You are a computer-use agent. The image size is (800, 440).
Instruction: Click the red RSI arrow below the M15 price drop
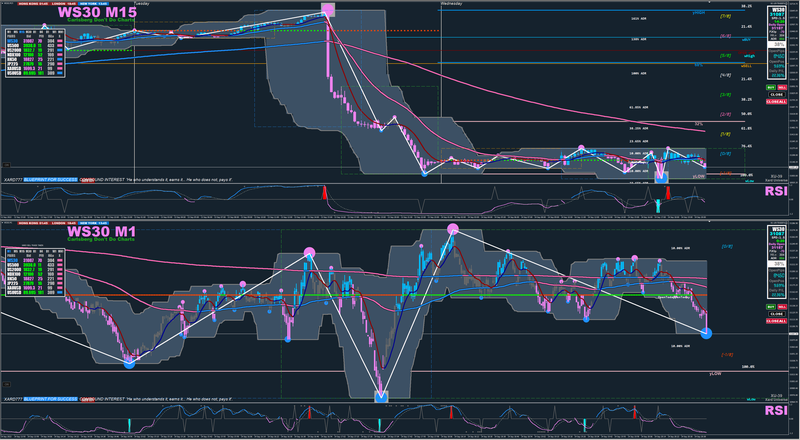[323, 193]
